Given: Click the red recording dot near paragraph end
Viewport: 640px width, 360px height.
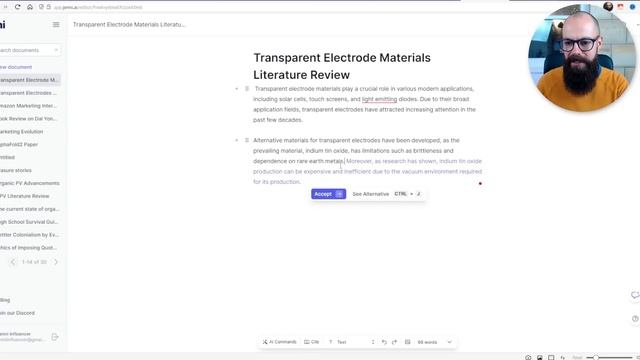Looking at the screenshot, I should 480,184.
